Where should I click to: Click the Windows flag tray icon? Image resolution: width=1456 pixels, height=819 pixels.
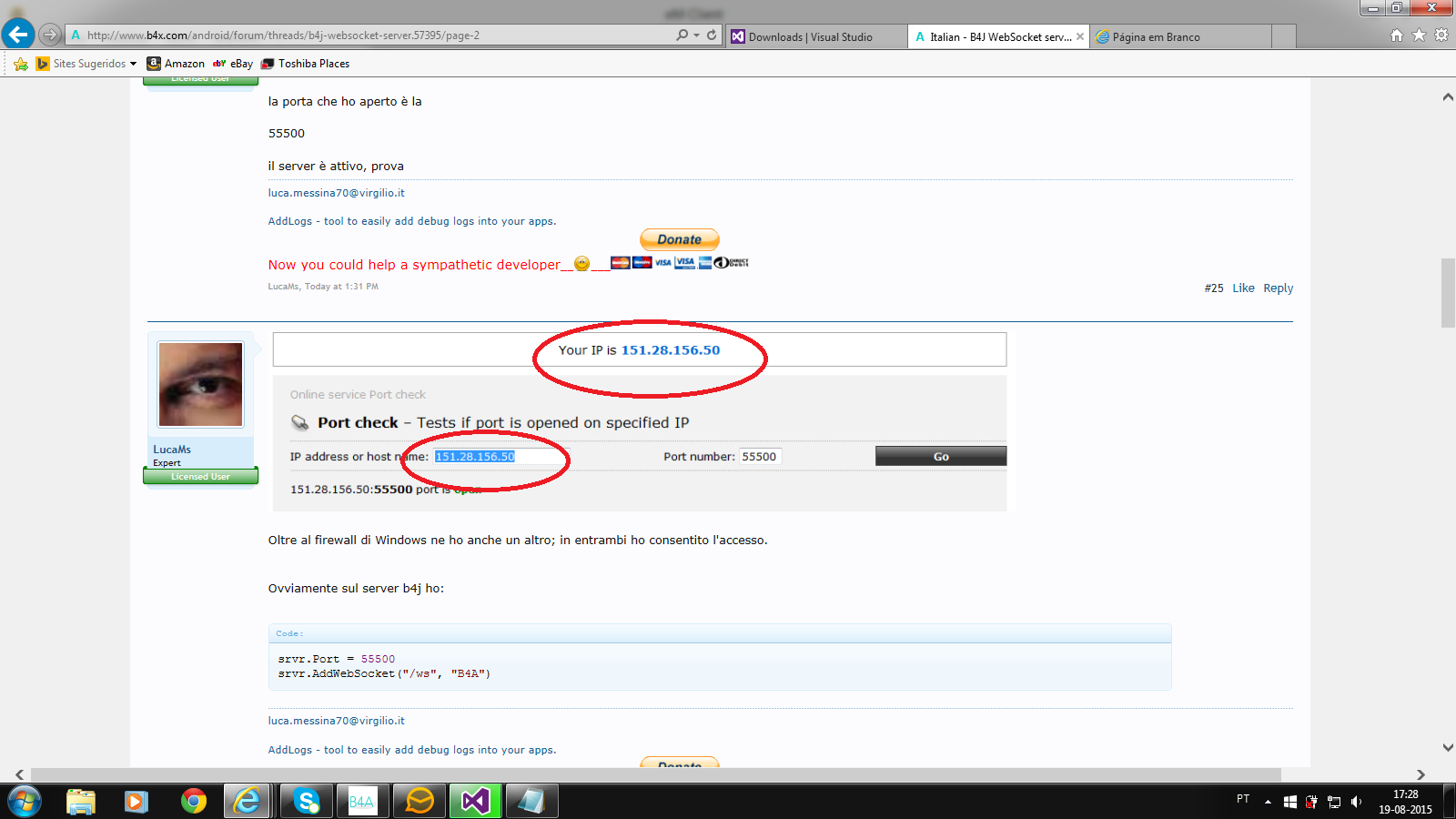coord(1290,802)
